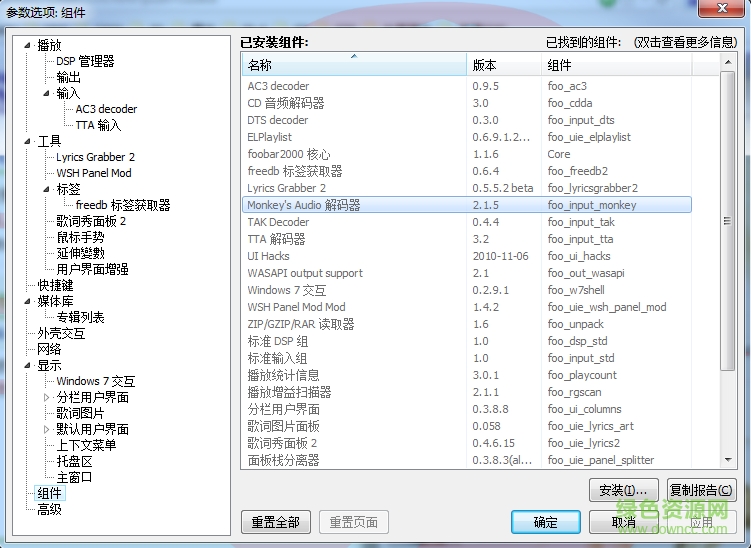Screen dimensions: 751x548
Task: Click the scrollbar up arrow
Action: 728,62
